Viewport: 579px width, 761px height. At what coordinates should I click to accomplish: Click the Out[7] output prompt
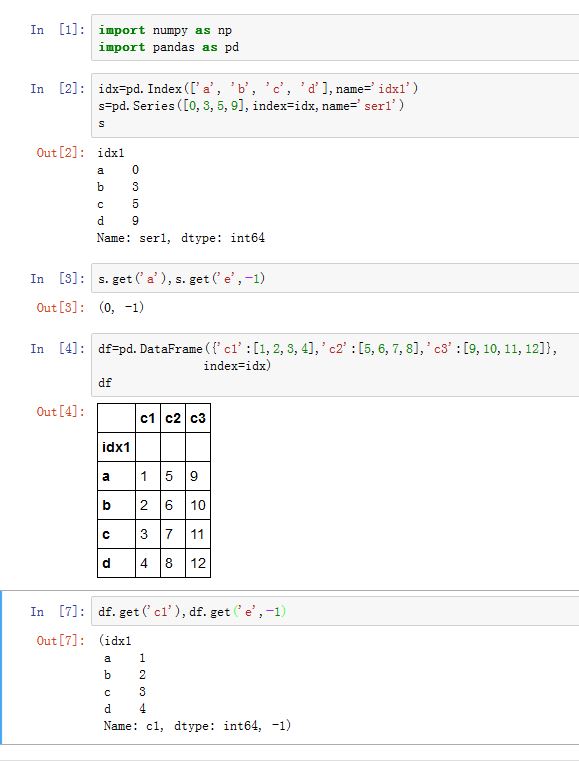pos(61,641)
